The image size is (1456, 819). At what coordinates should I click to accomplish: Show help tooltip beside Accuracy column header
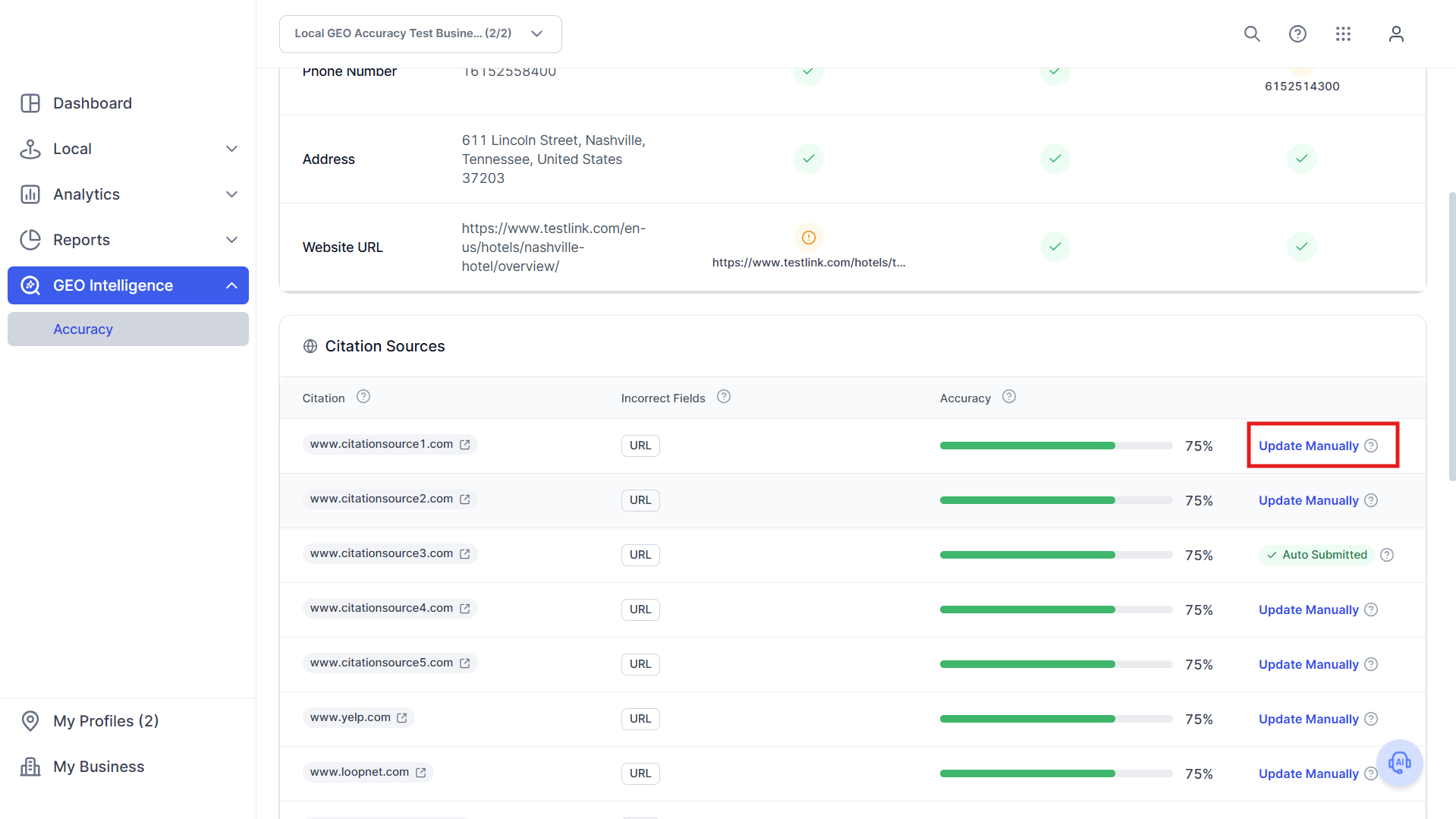[1009, 397]
